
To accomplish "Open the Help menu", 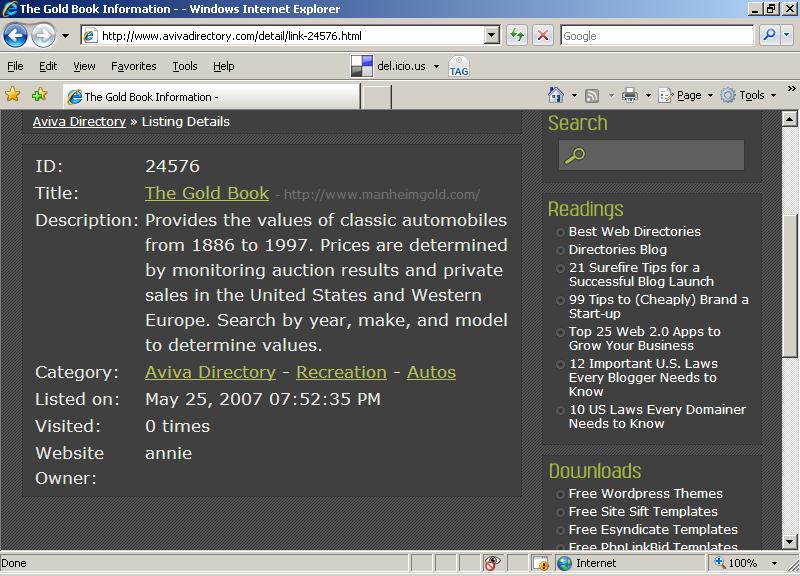I will [223, 66].
